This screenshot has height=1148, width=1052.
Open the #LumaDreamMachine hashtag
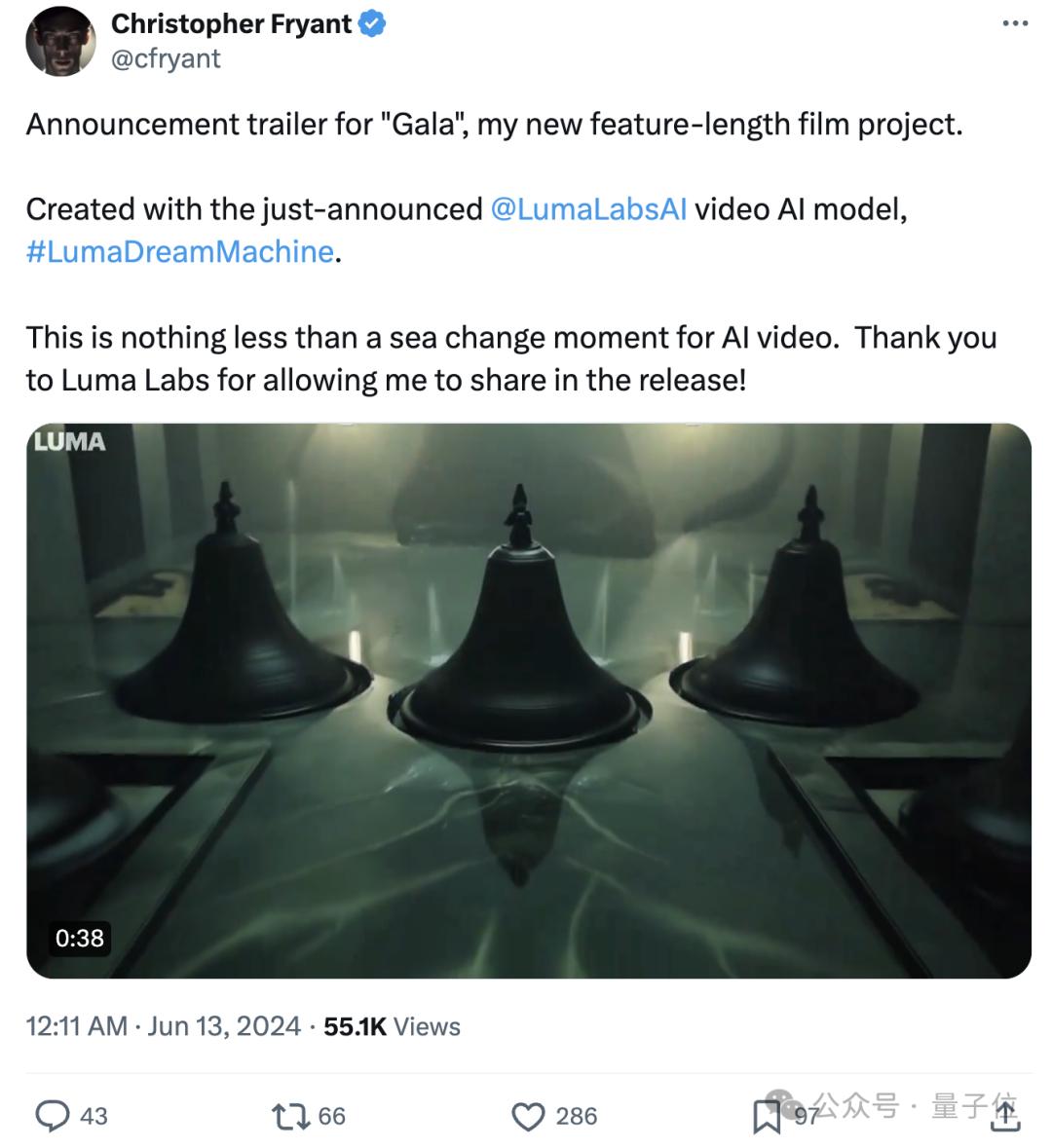point(180,251)
